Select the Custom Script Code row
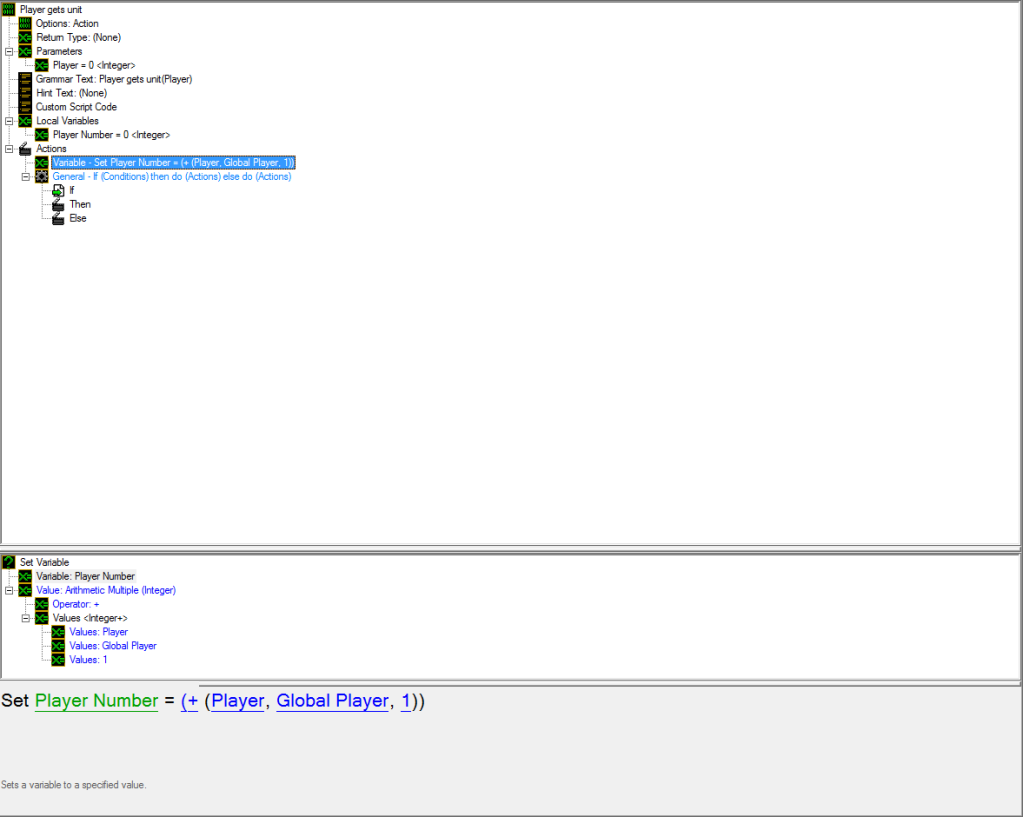The height and width of the screenshot is (817, 1023). (76, 107)
